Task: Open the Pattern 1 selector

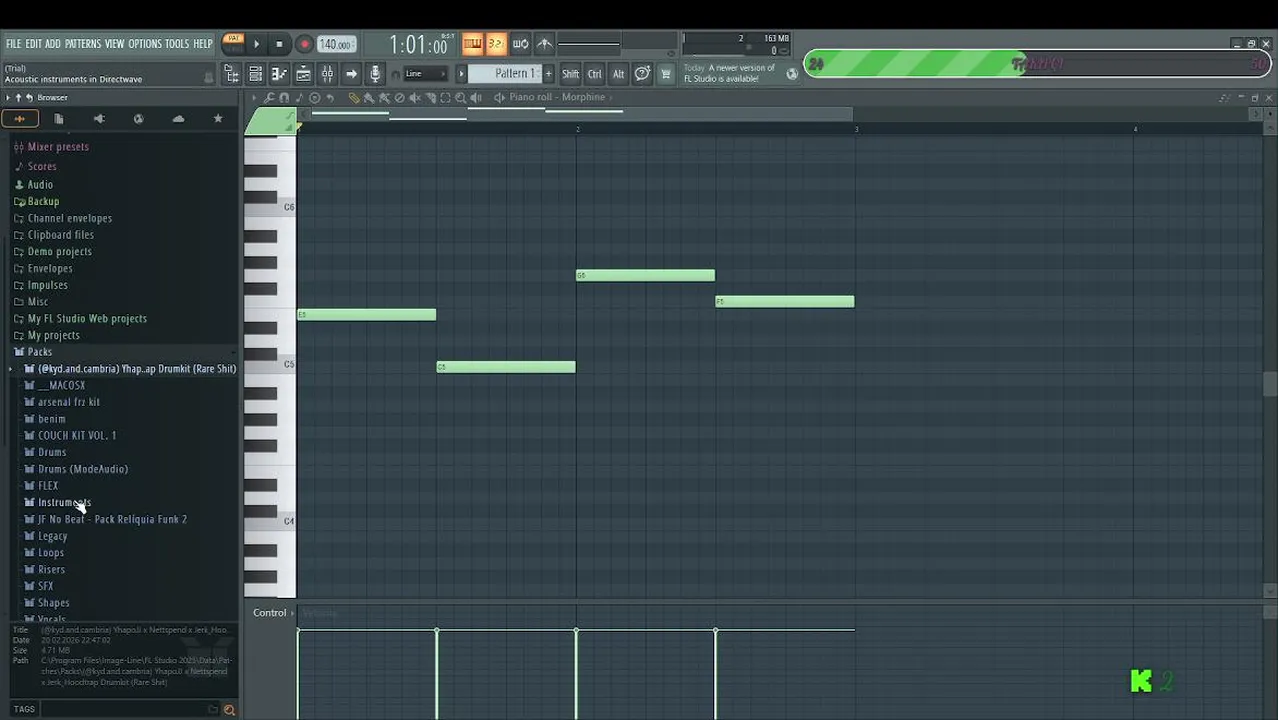Action: coord(505,74)
